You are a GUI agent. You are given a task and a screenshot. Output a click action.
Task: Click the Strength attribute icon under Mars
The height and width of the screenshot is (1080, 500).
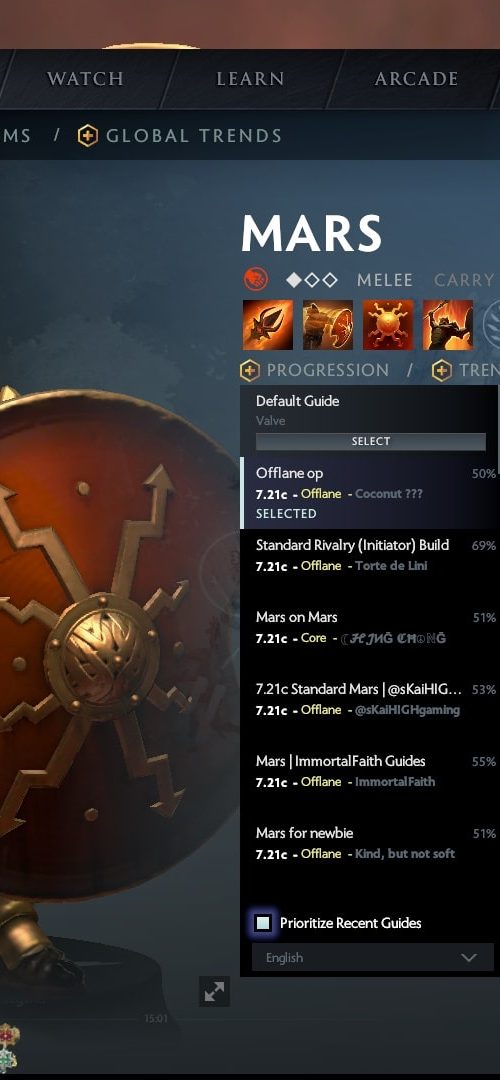pos(256,280)
